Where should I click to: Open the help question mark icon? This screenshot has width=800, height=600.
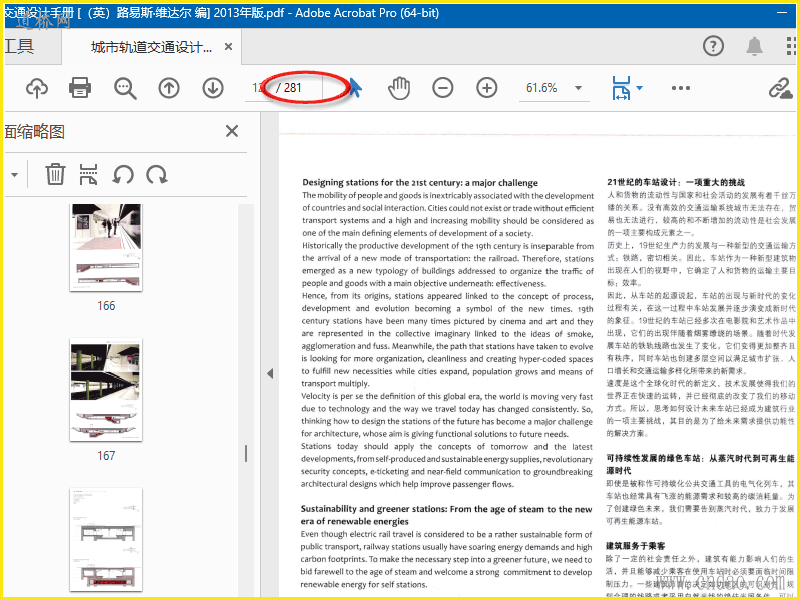(713, 46)
